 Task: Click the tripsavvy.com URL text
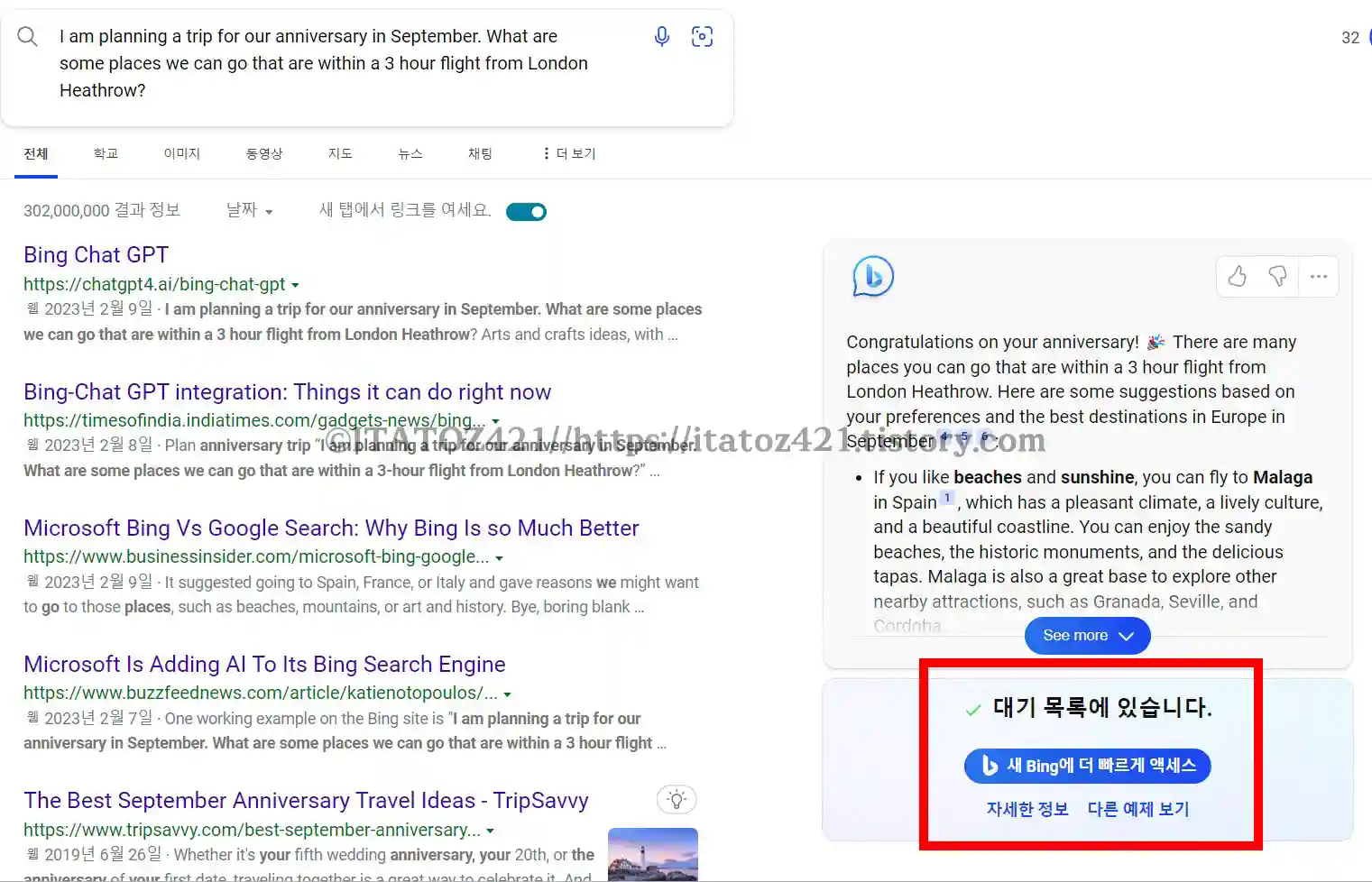tap(252, 829)
